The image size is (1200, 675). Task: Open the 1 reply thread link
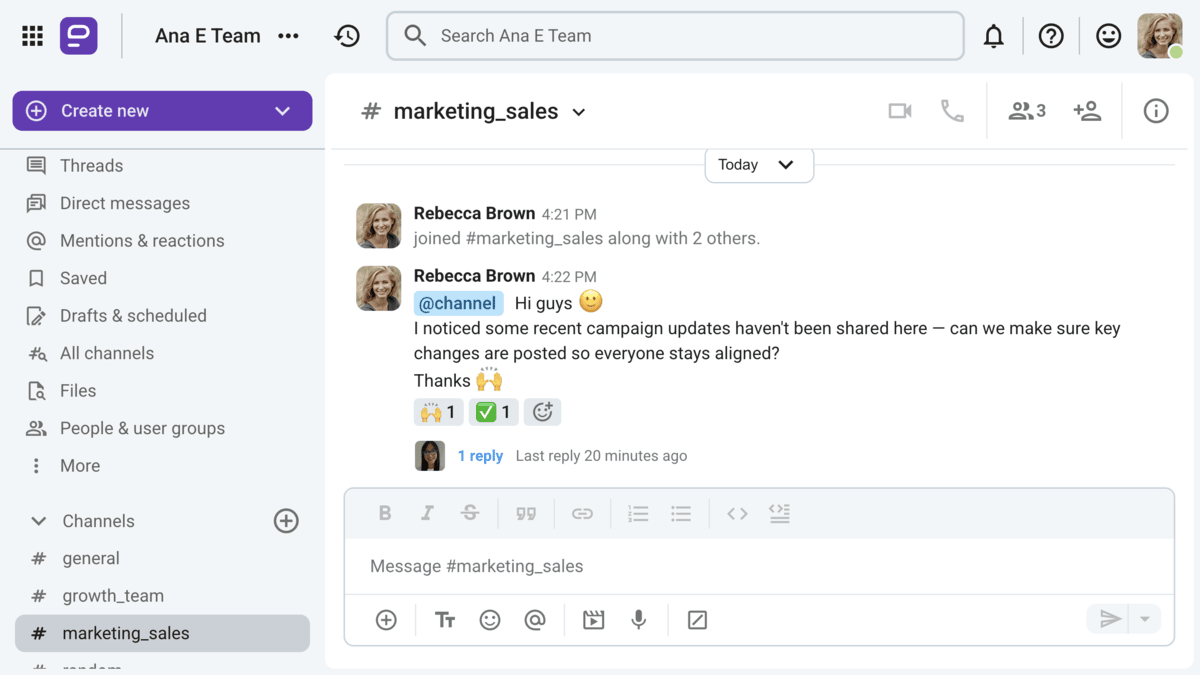(x=480, y=456)
